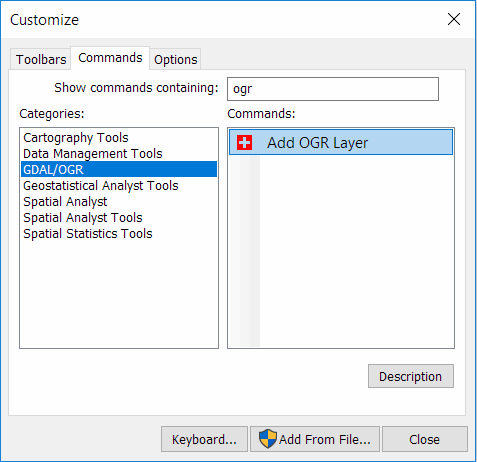This screenshot has height=462, width=477.
Task: Close the Customize dialog with X
Action: [454, 19]
